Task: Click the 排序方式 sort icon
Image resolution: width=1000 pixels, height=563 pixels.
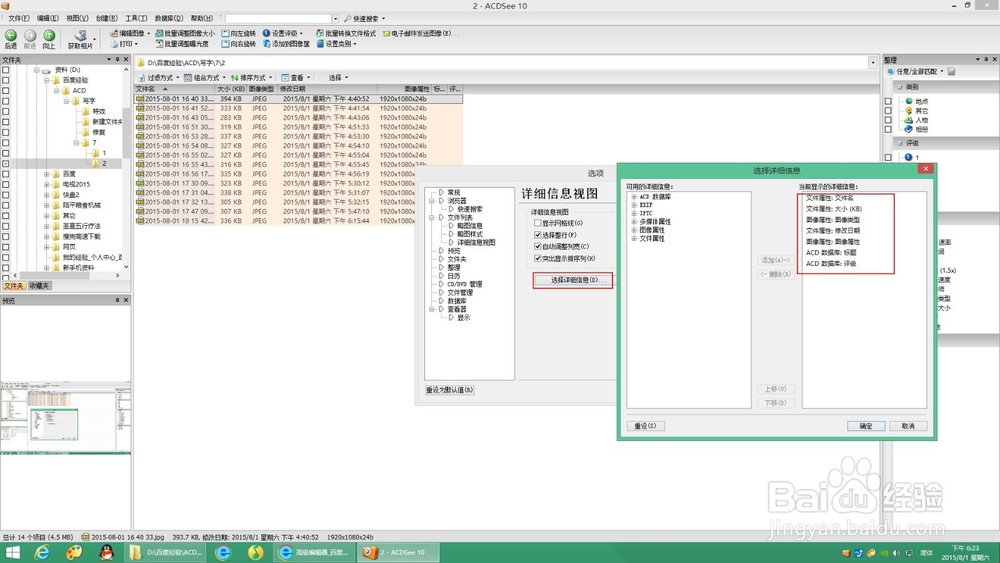Action: [x=234, y=78]
